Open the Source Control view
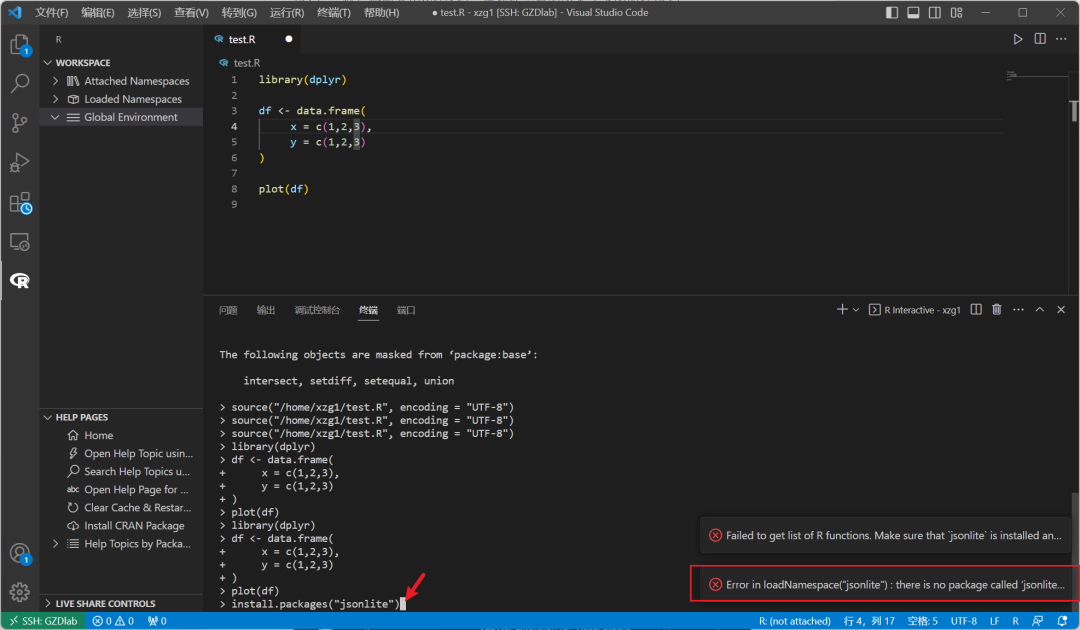The image size is (1080, 630). [x=19, y=123]
